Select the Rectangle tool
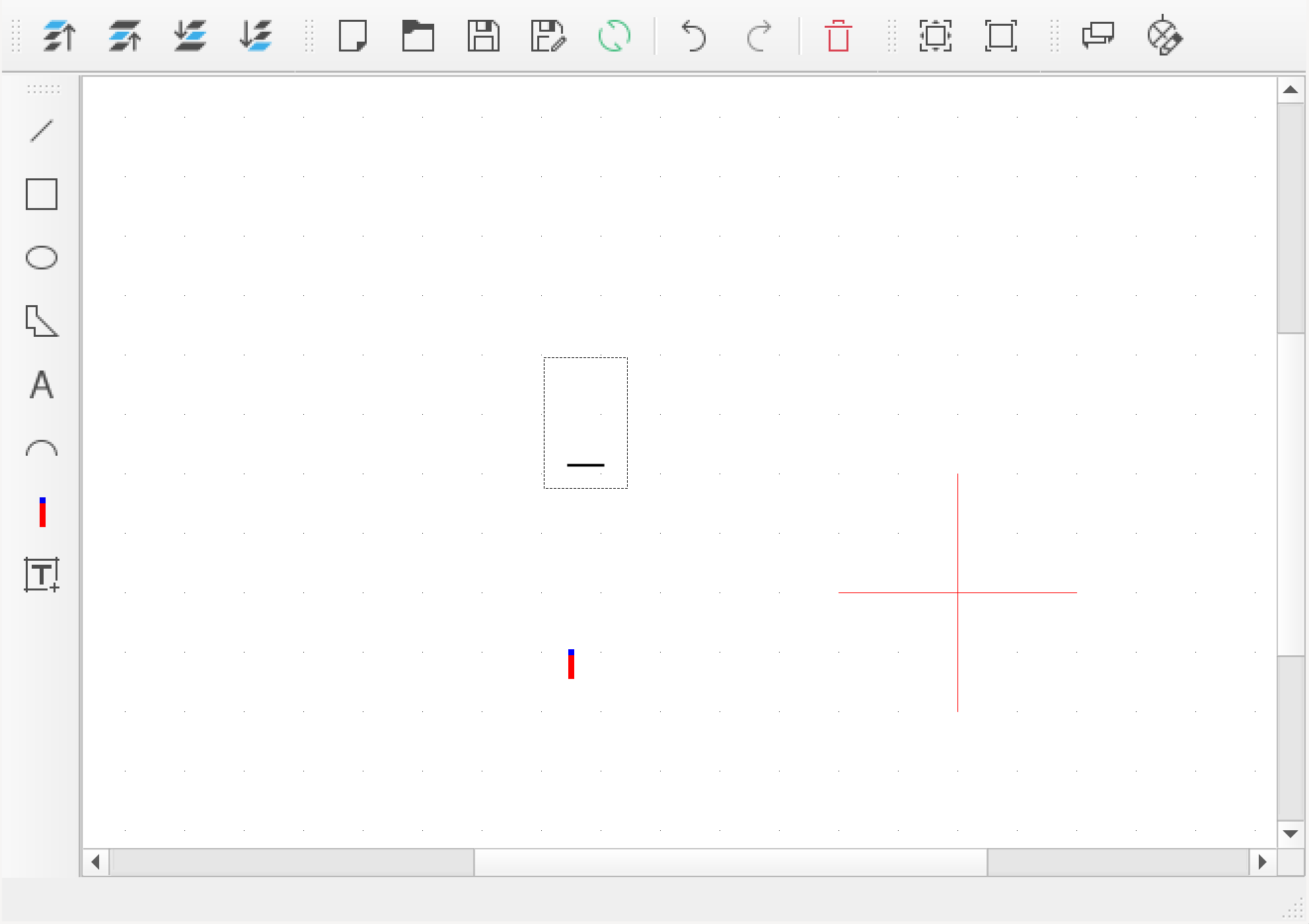 [x=42, y=194]
